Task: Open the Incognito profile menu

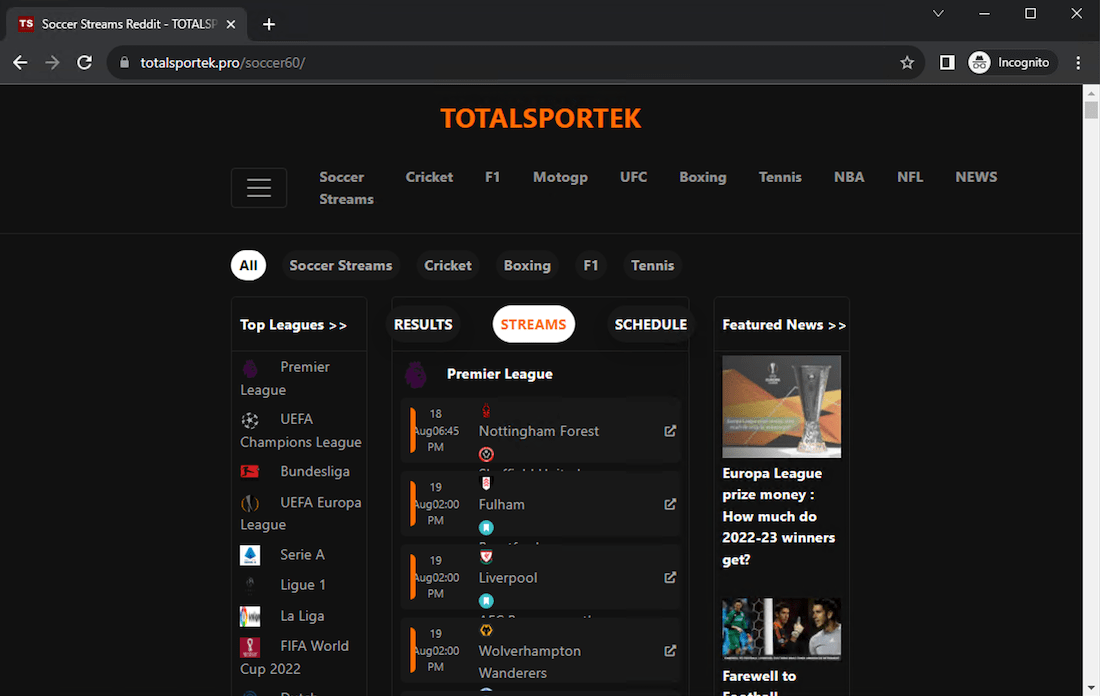Action: [1011, 62]
